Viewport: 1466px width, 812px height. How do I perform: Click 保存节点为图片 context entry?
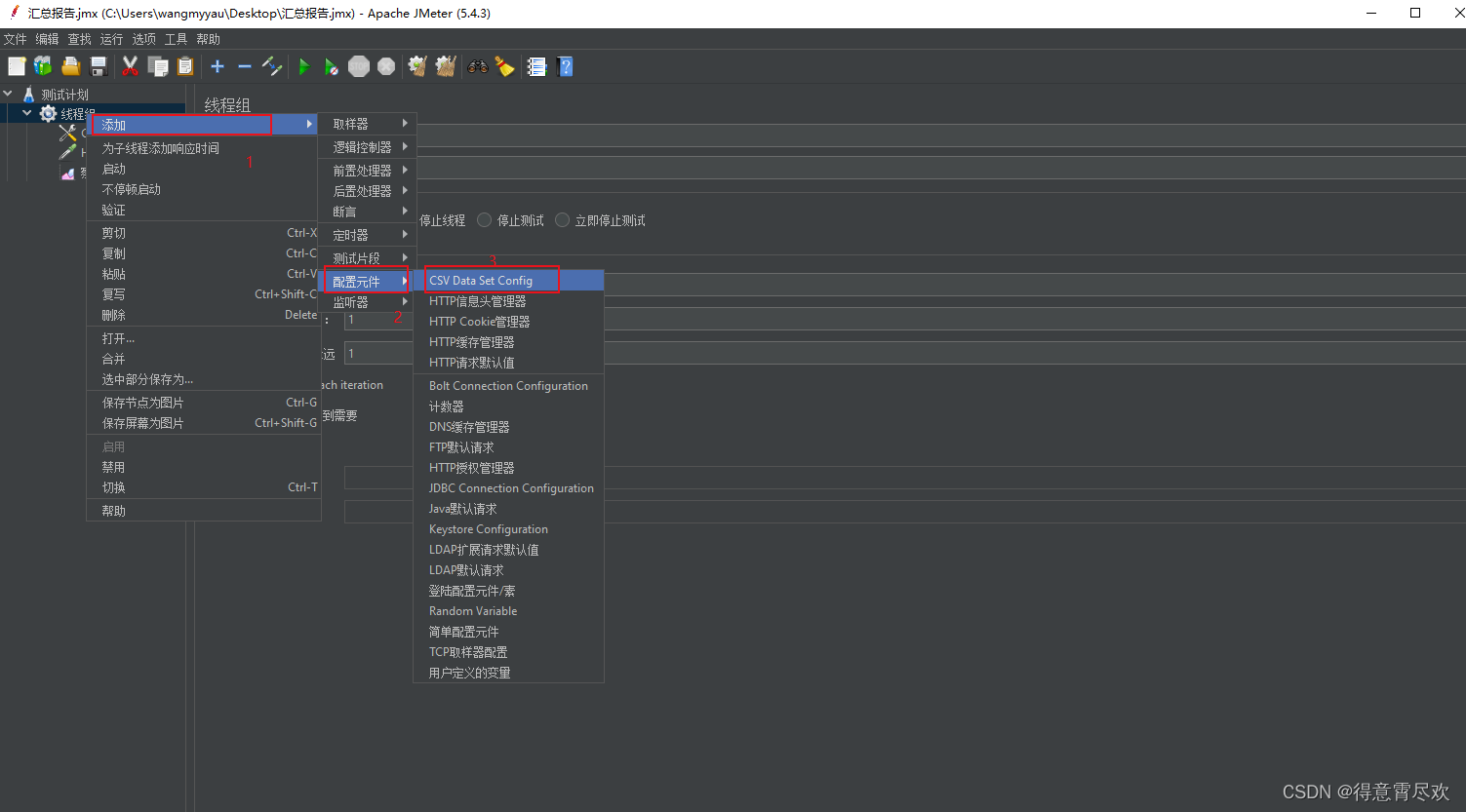click(x=204, y=403)
